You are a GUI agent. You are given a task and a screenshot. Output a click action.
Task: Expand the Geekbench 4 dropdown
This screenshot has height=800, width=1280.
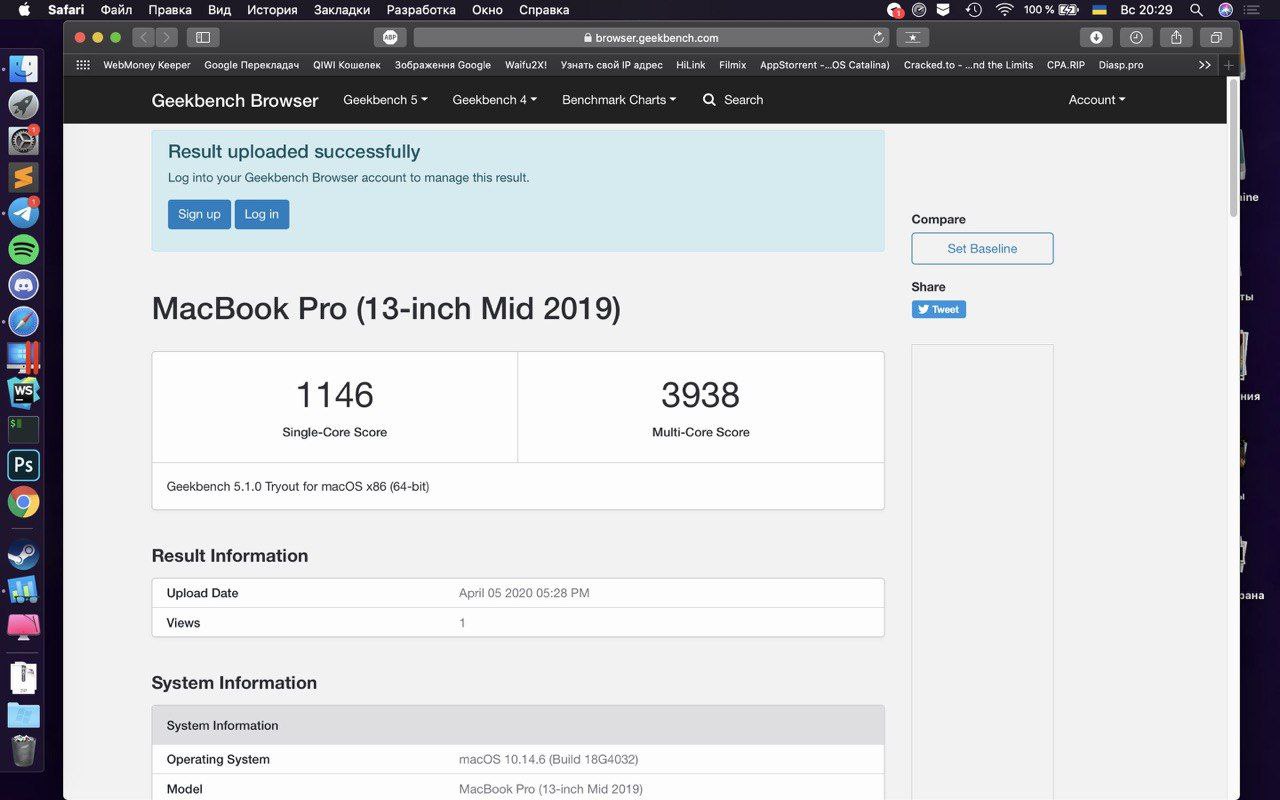pos(494,100)
